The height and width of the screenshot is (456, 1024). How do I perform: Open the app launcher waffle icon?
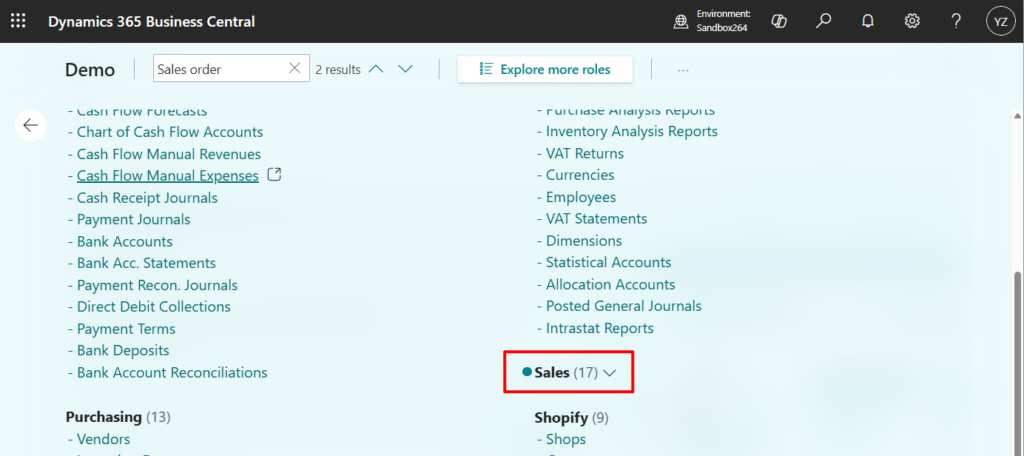point(18,21)
